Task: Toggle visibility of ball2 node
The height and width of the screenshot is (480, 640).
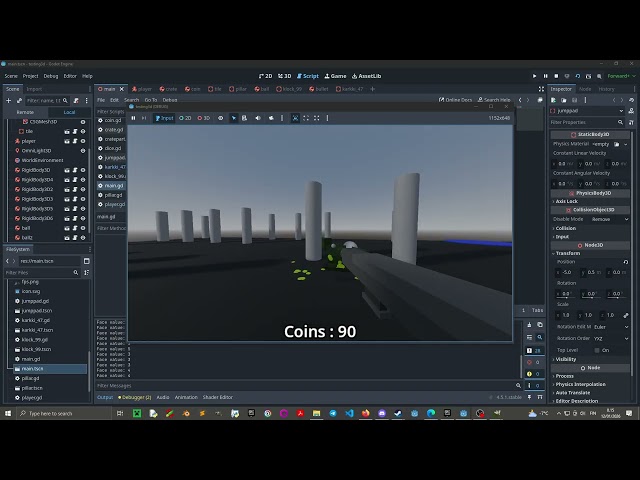Action: pyautogui.click(x=83, y=238)
